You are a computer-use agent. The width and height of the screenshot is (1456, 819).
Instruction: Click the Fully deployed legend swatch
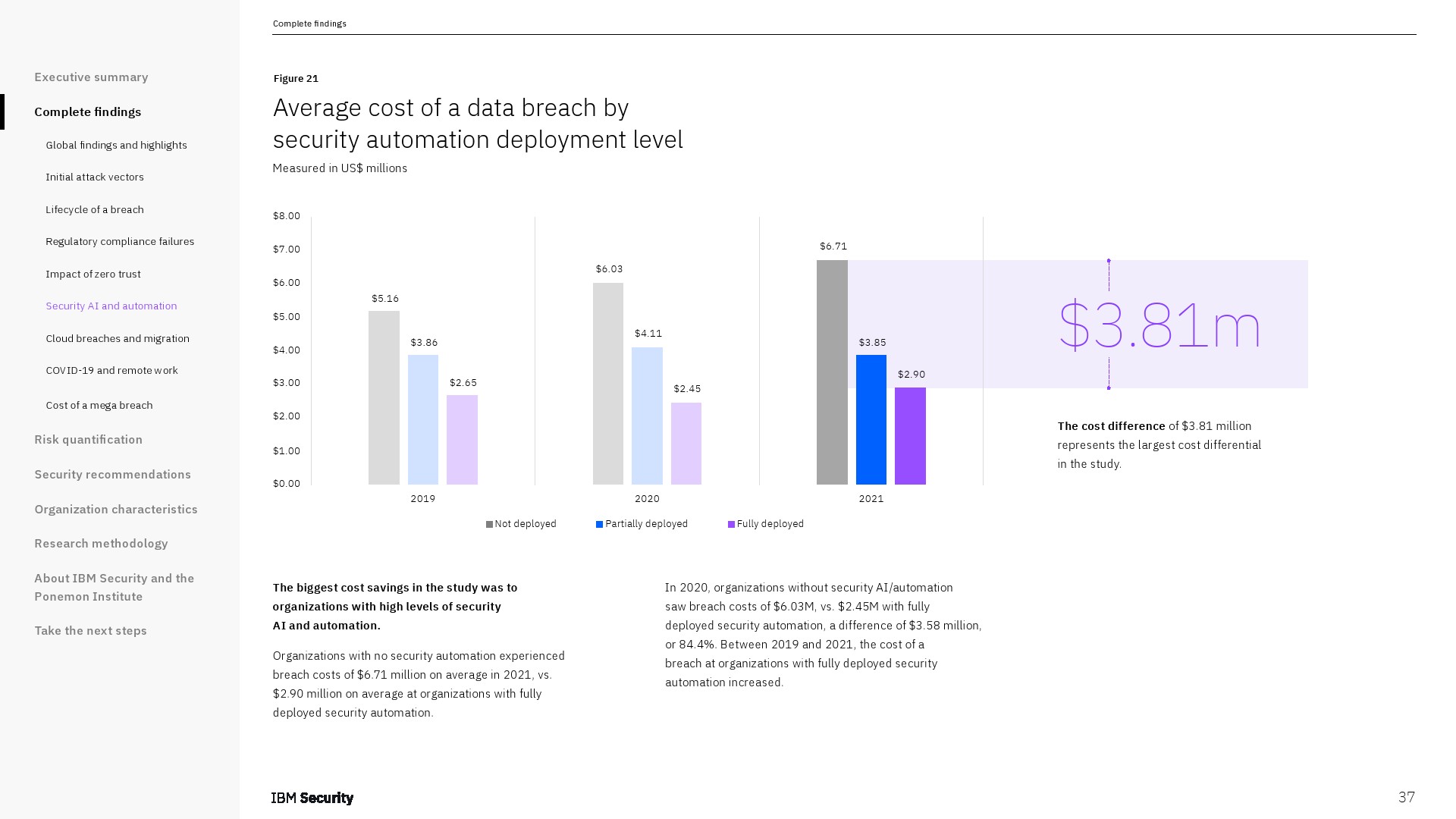tap(731, 524)
